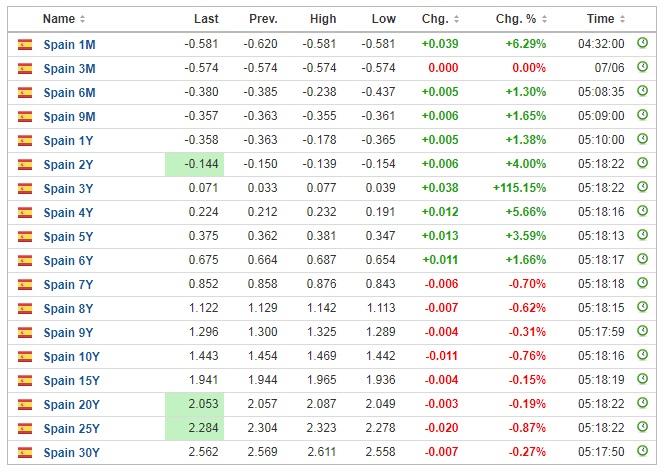Open the Spain 6M bond link

69,93
